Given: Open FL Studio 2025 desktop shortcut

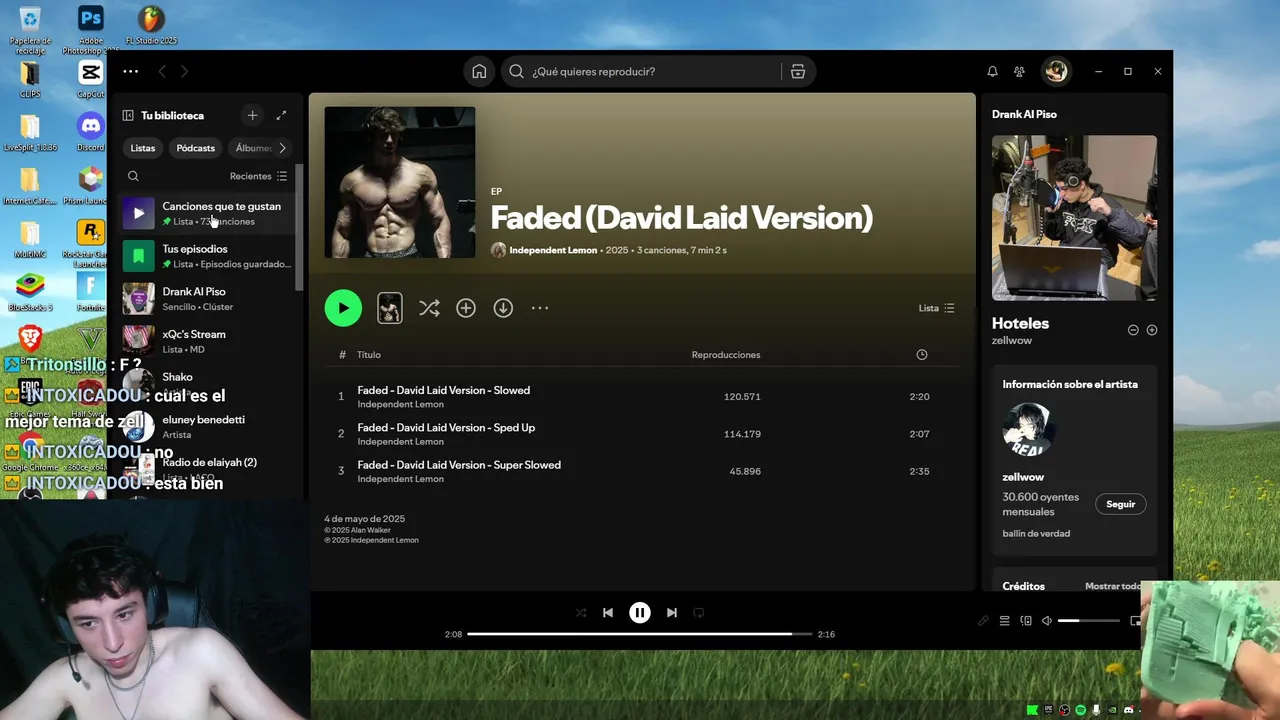Looking at the screenshot, I should coord(151,26).
